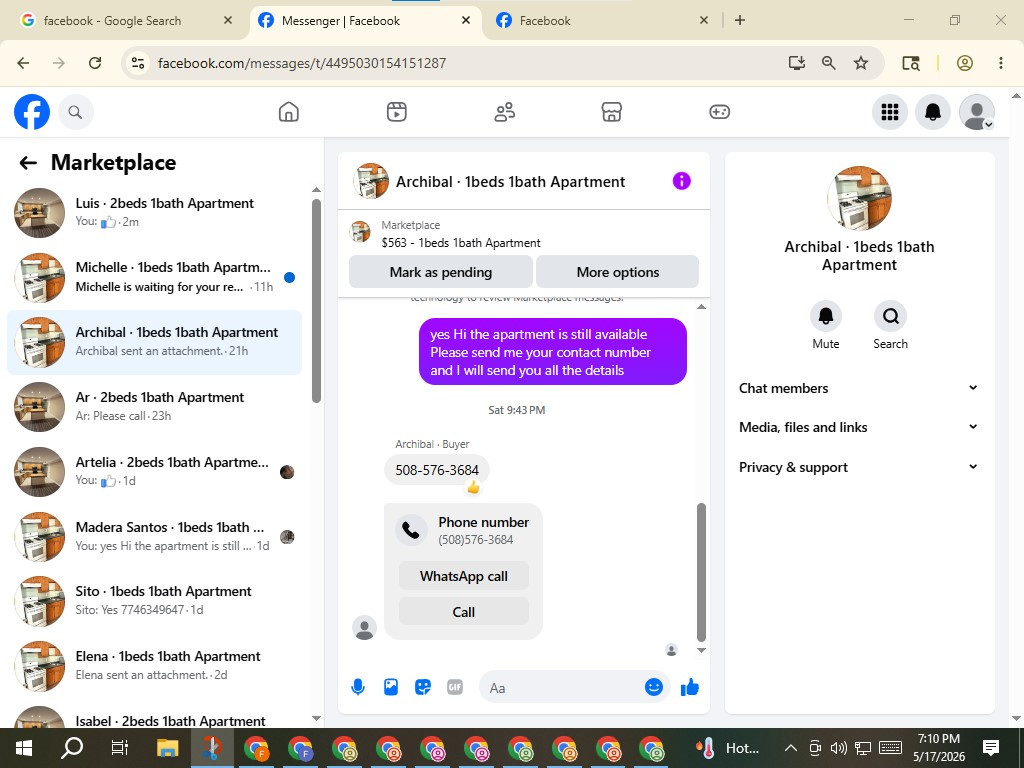The height and width of the screenshot is (768, 1024).
Task: Open File Explorer from taskbar
Action: pos(168,748)
